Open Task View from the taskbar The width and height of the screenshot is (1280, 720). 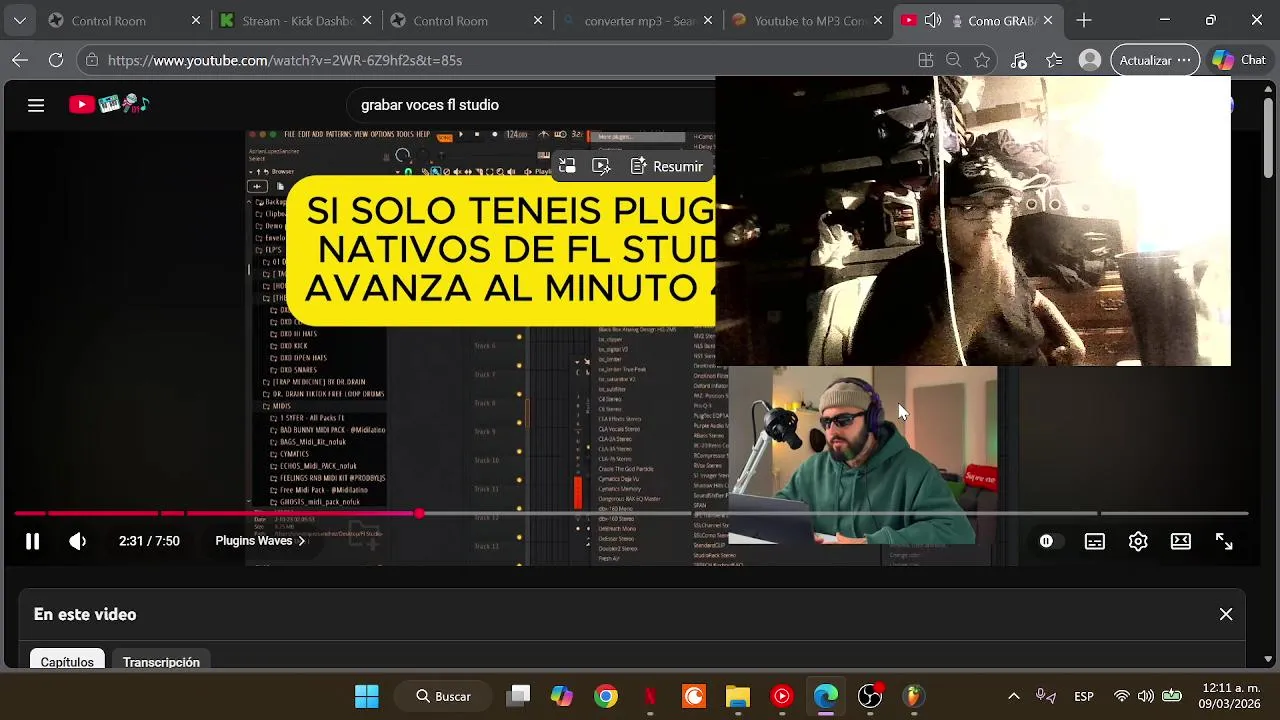(x=518, y=696)
